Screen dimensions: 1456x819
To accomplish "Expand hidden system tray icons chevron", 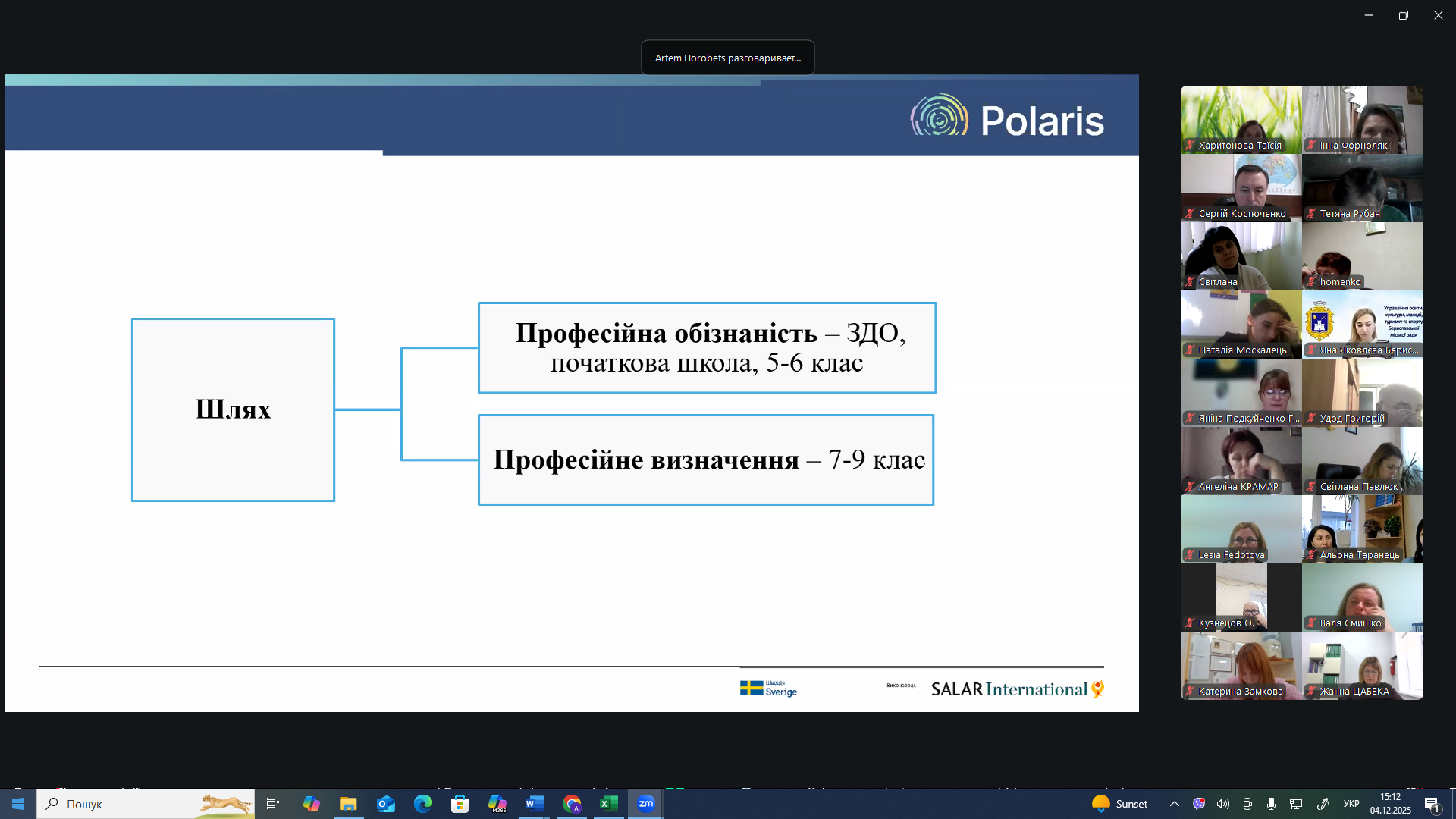I will tap(1175, 804).
